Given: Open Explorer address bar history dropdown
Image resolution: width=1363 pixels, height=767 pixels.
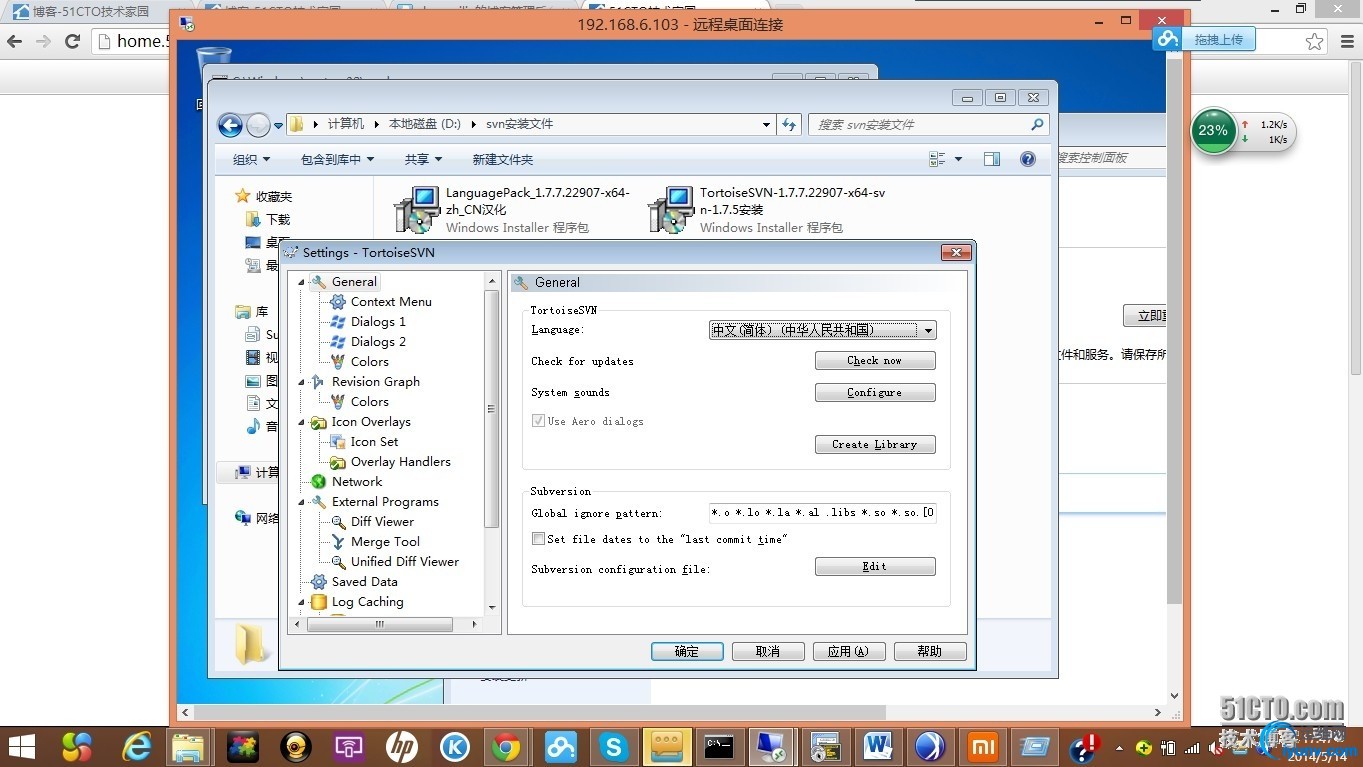Looking at the screenshot, I should 766,125.
